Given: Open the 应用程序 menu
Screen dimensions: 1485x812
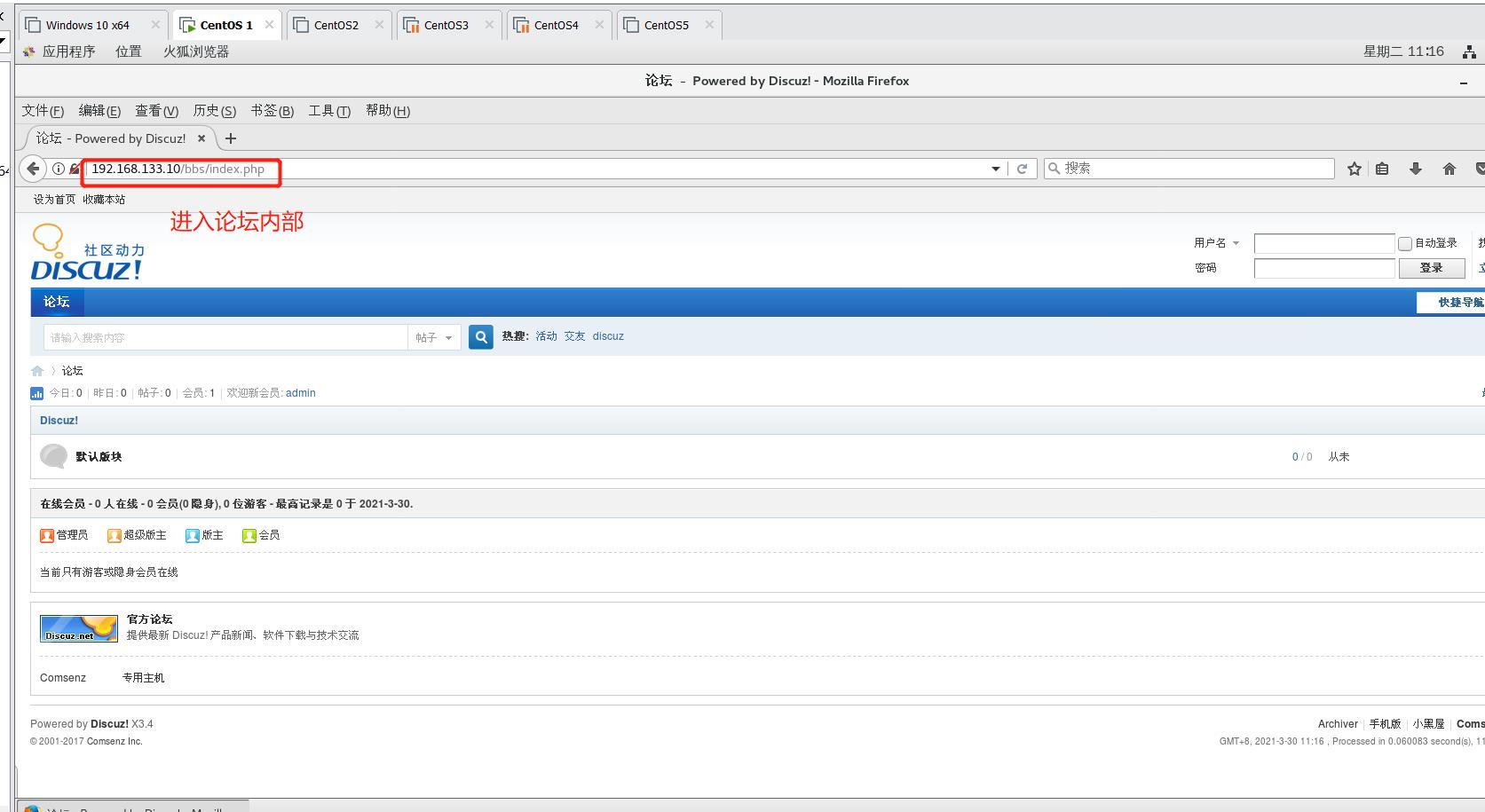Looking at the screenshot, I should tap(68, 51).
